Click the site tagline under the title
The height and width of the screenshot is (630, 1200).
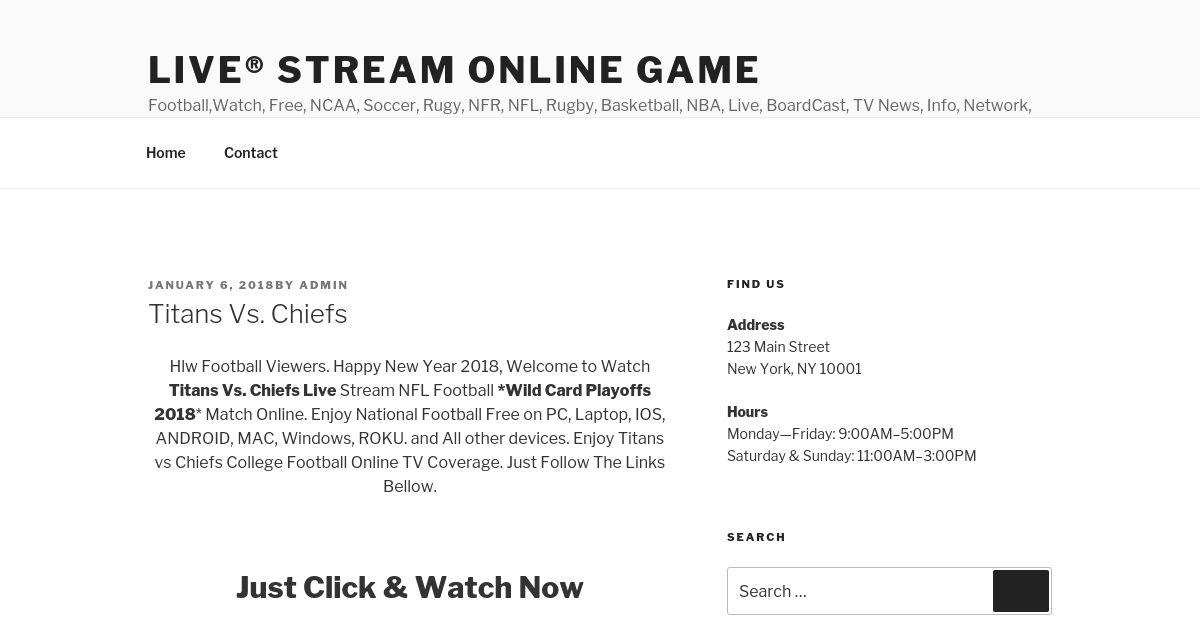tap(589, 105)
